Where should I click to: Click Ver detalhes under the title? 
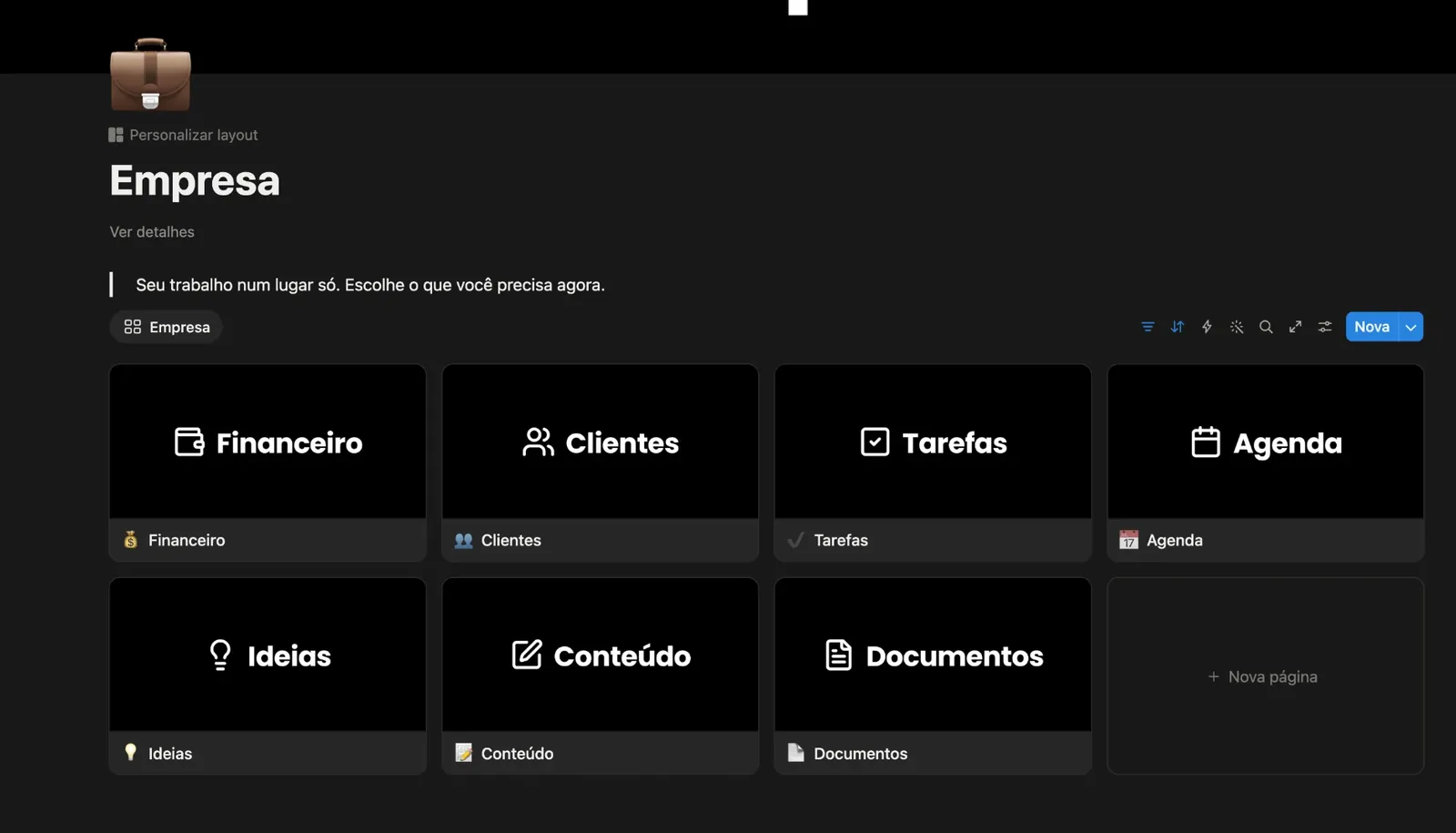152,232
